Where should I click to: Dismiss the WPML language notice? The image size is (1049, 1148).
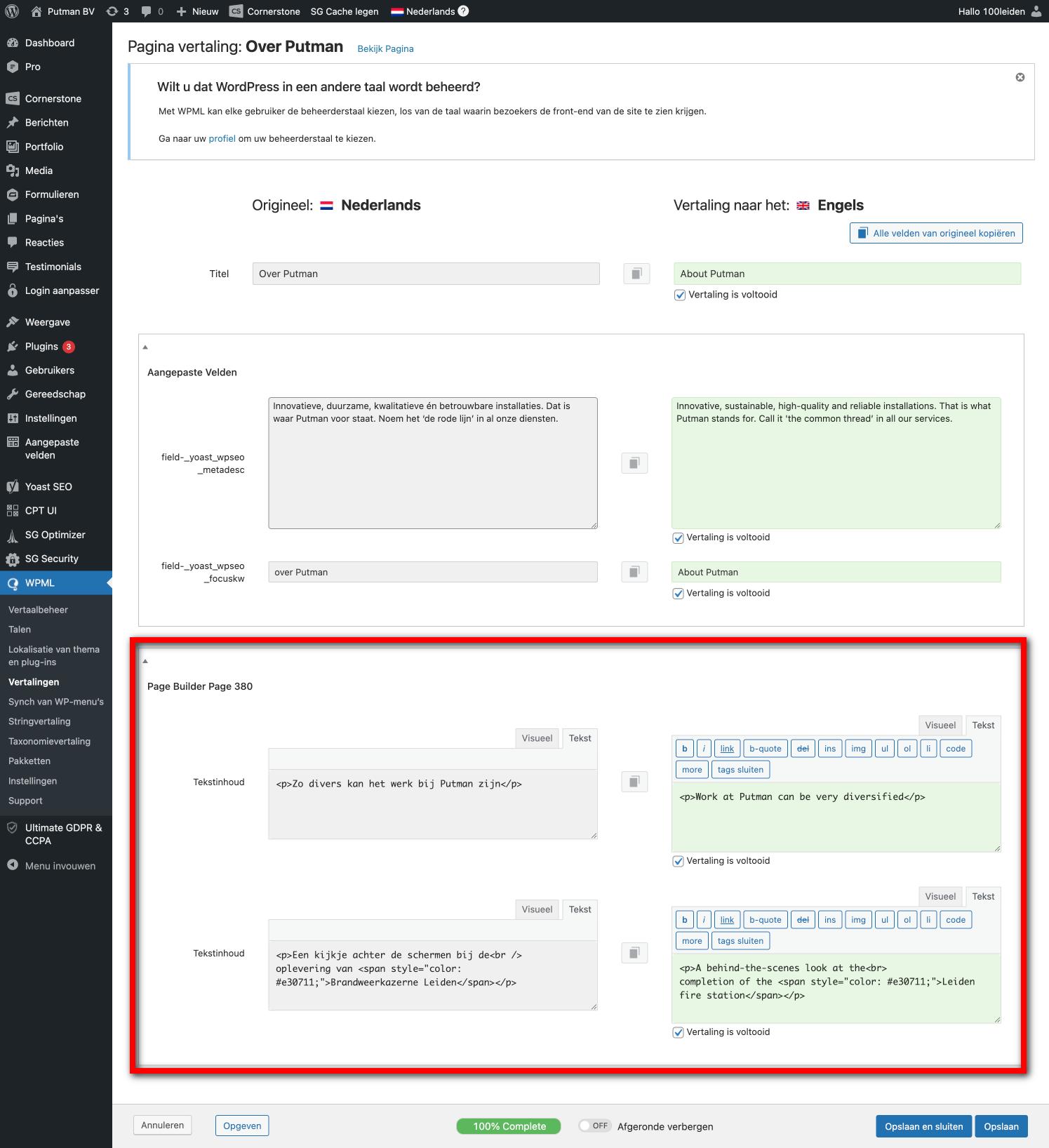pyautogui.click(x=1020, y=77)
